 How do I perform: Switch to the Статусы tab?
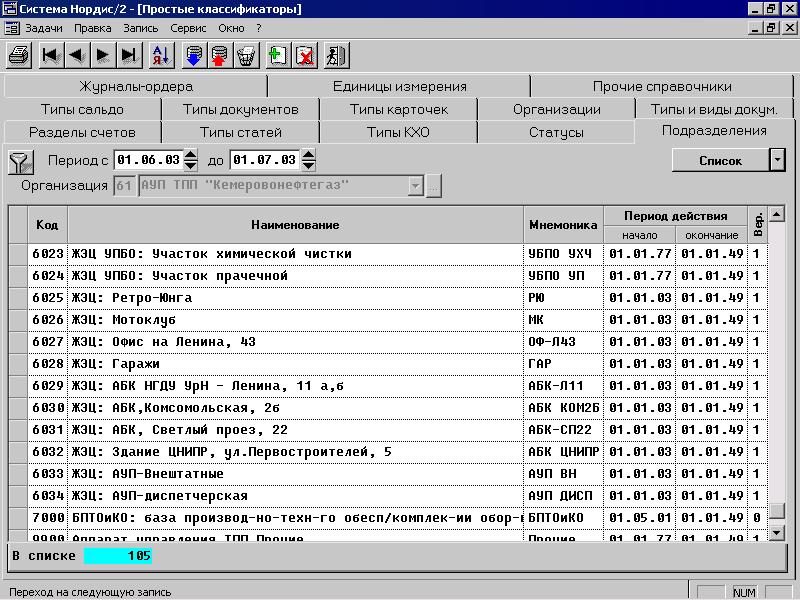tap(557, 132)
